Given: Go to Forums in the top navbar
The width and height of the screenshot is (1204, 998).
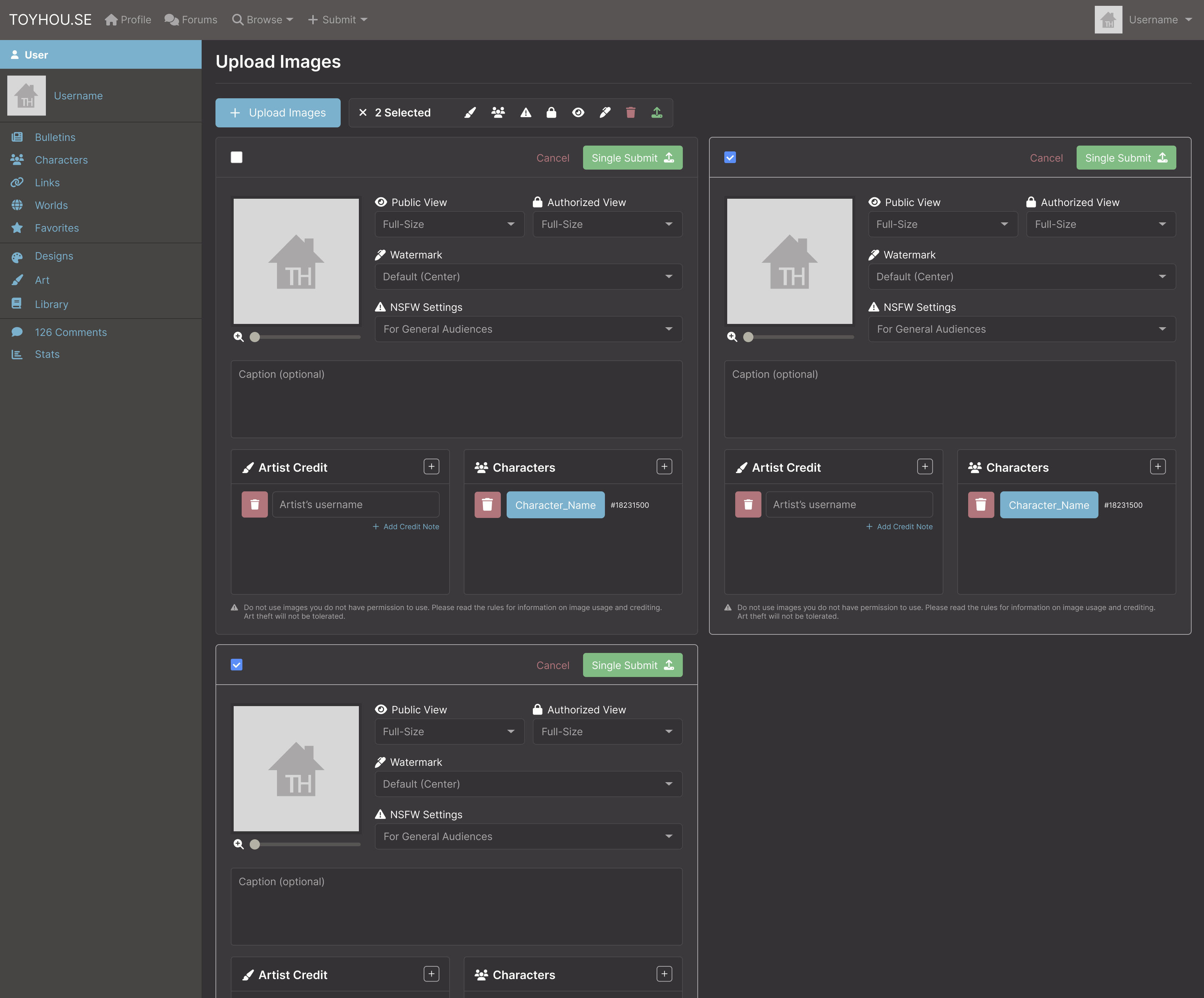Looking at the screenshot, I should (191, 20).
